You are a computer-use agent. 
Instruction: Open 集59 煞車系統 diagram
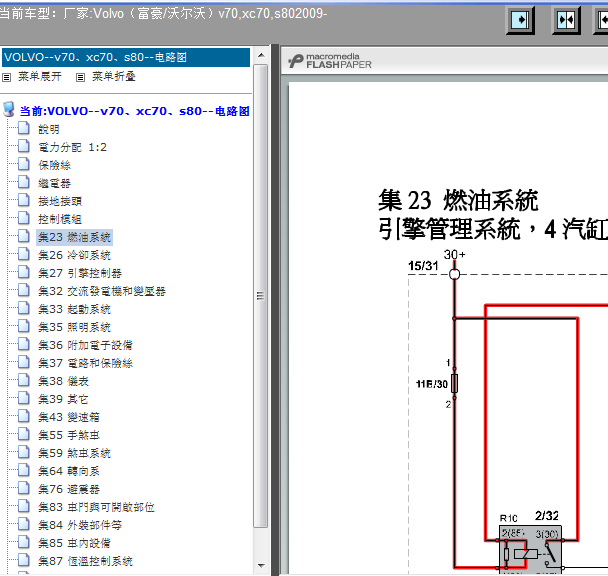74,453
